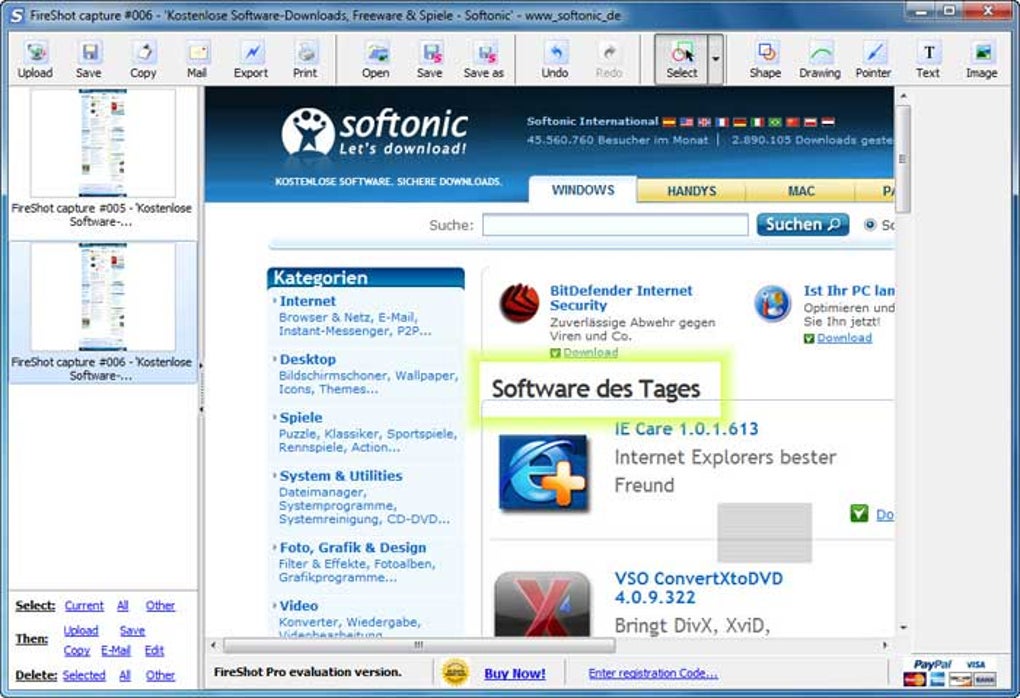Image resolution: width=1020 pixels, height=698 pixels.
Task: Open the Video category
Action: [299, 606]
